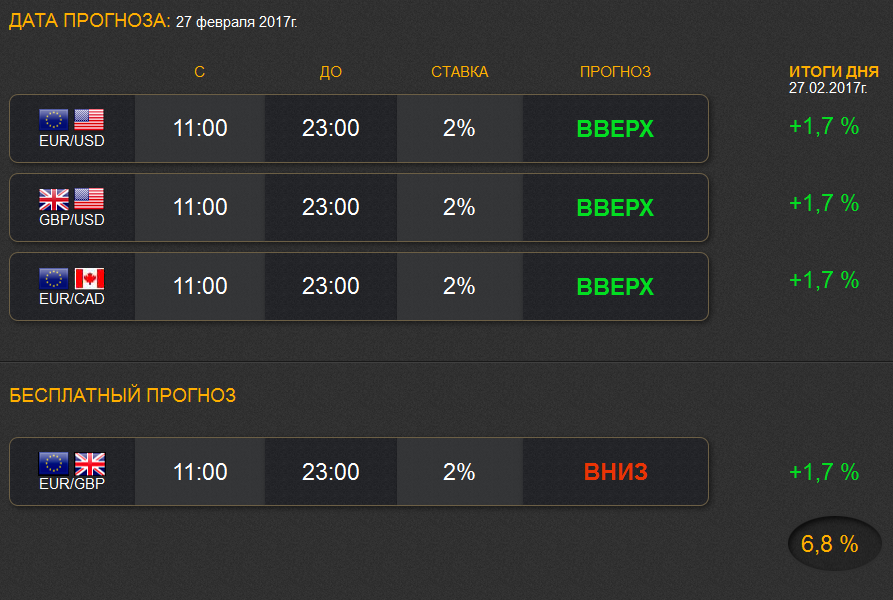Click the ИТОГИ ДНЯ heading

(x=834, y=72)
